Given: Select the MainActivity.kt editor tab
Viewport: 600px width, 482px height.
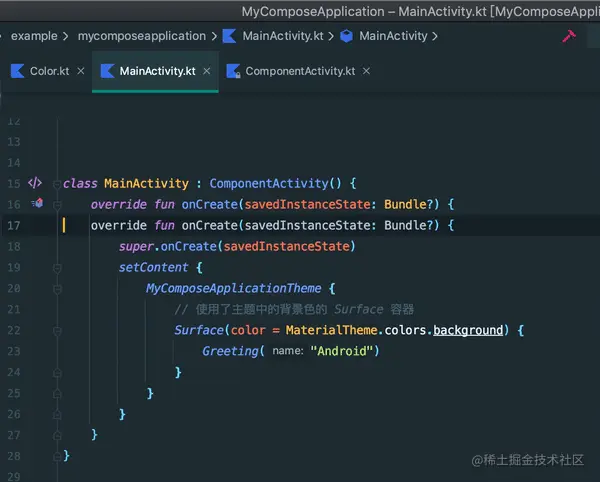Looking at the screenshot, I should click(157, 71).
